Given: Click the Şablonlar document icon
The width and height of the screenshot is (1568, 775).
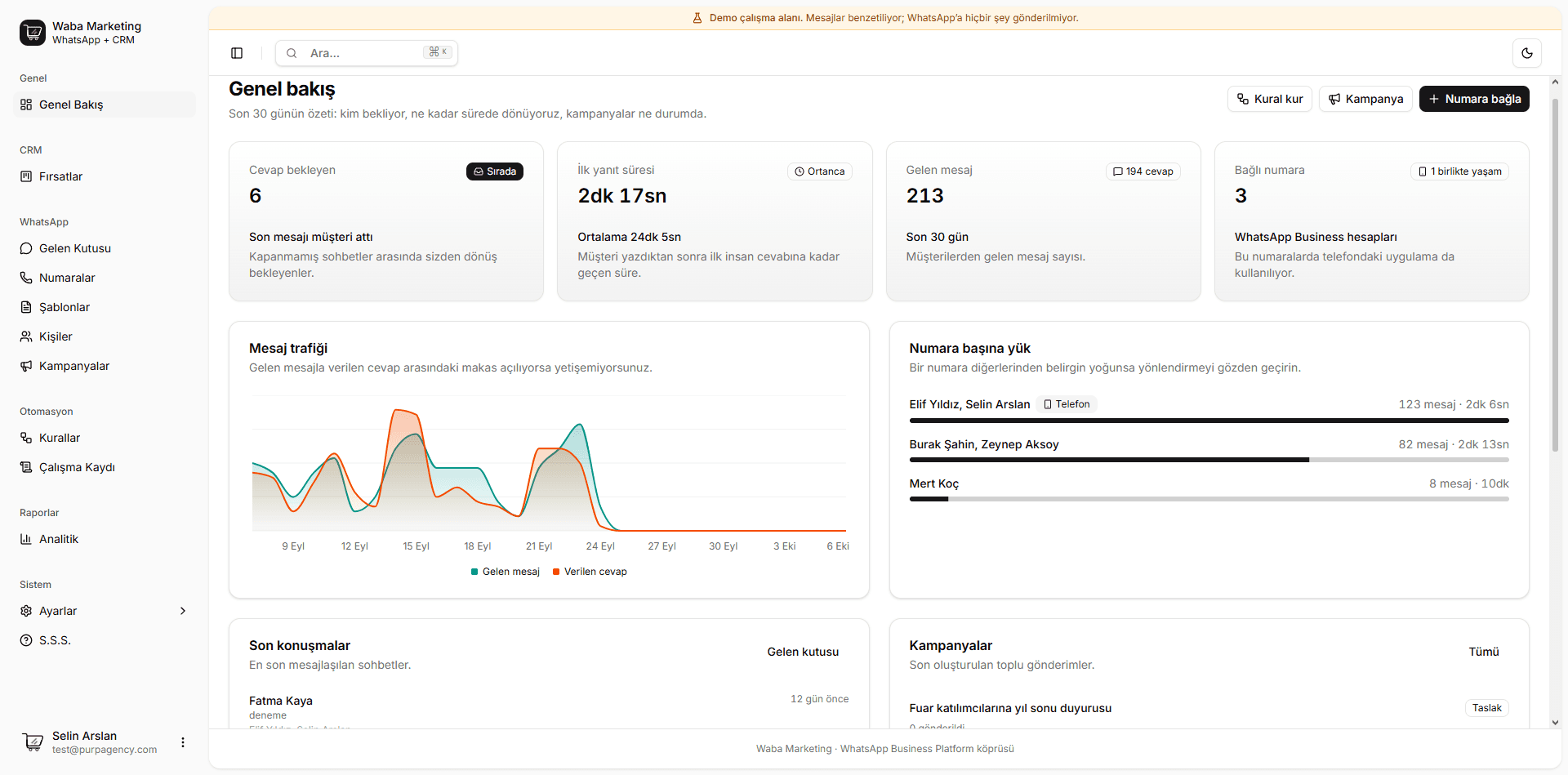Looking at the screenshot, I should tap(26, 307).
